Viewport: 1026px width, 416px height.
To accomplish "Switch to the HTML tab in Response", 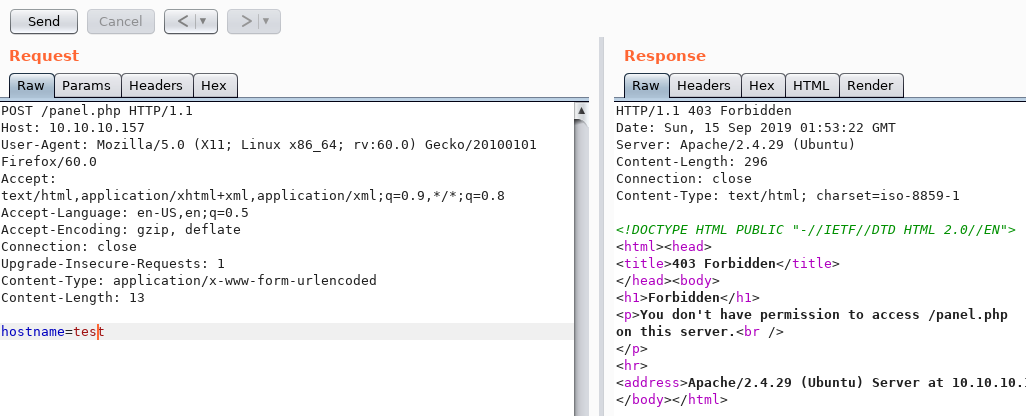I will coord(811,86).
